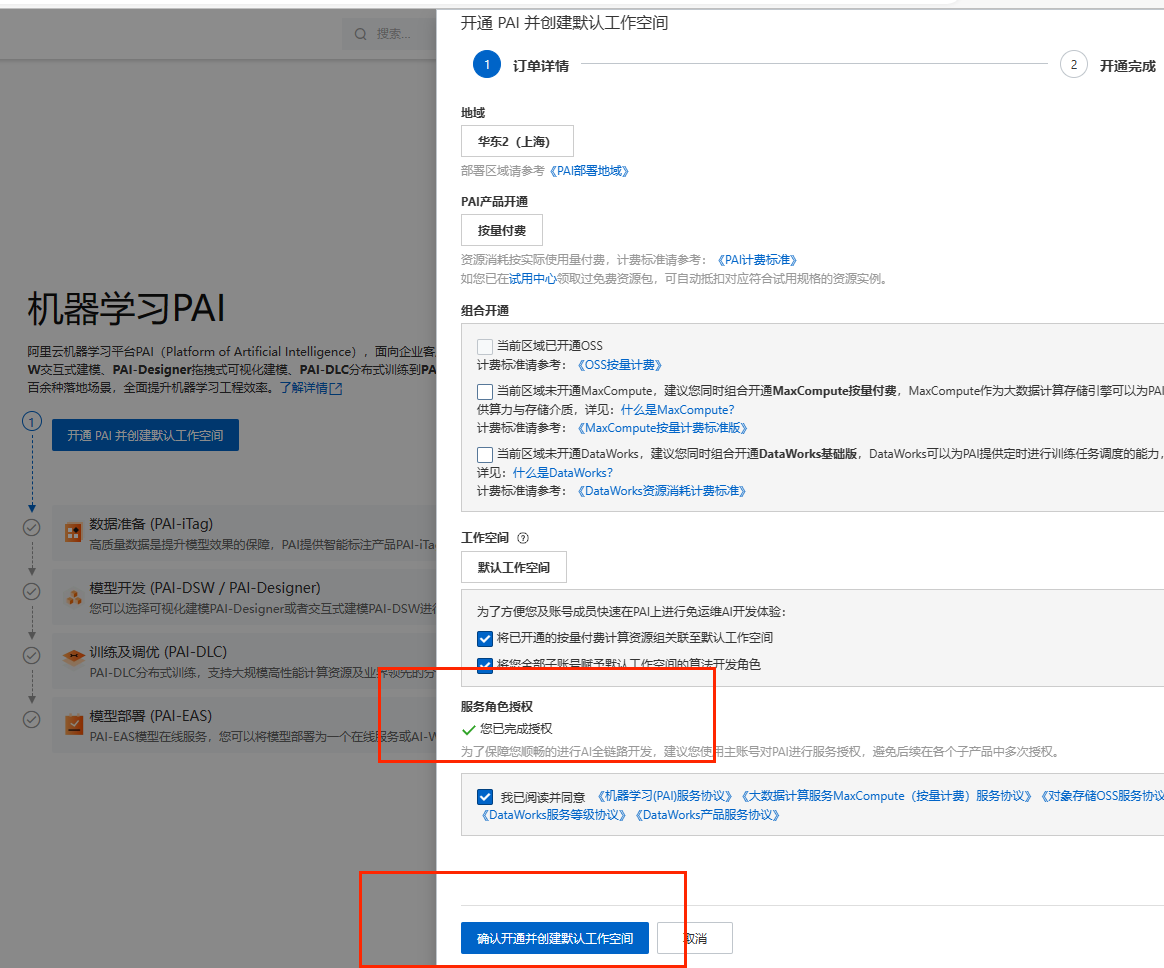1164x968 pixels.
Task: Click the external link icon after 了解详情
Action: (x=336, y=388)
